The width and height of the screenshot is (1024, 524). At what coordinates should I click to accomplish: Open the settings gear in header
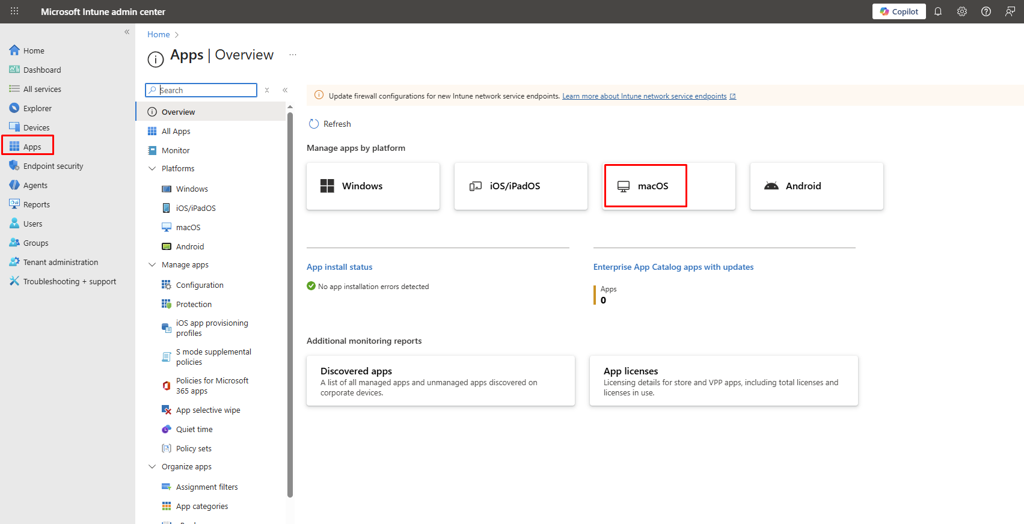click(x=962, y=12)
